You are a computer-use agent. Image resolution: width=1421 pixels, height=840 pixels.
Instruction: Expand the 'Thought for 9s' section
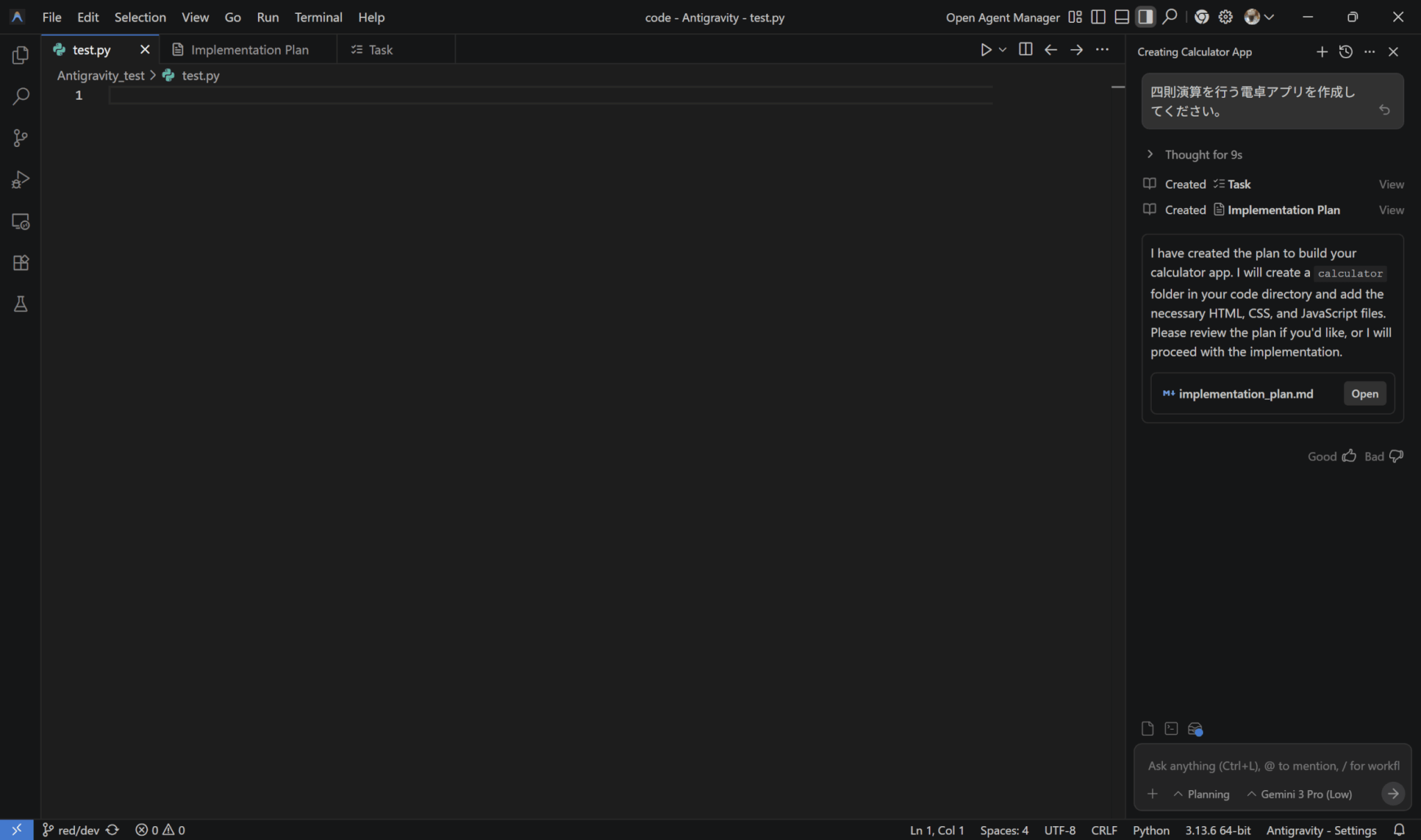1202,155
